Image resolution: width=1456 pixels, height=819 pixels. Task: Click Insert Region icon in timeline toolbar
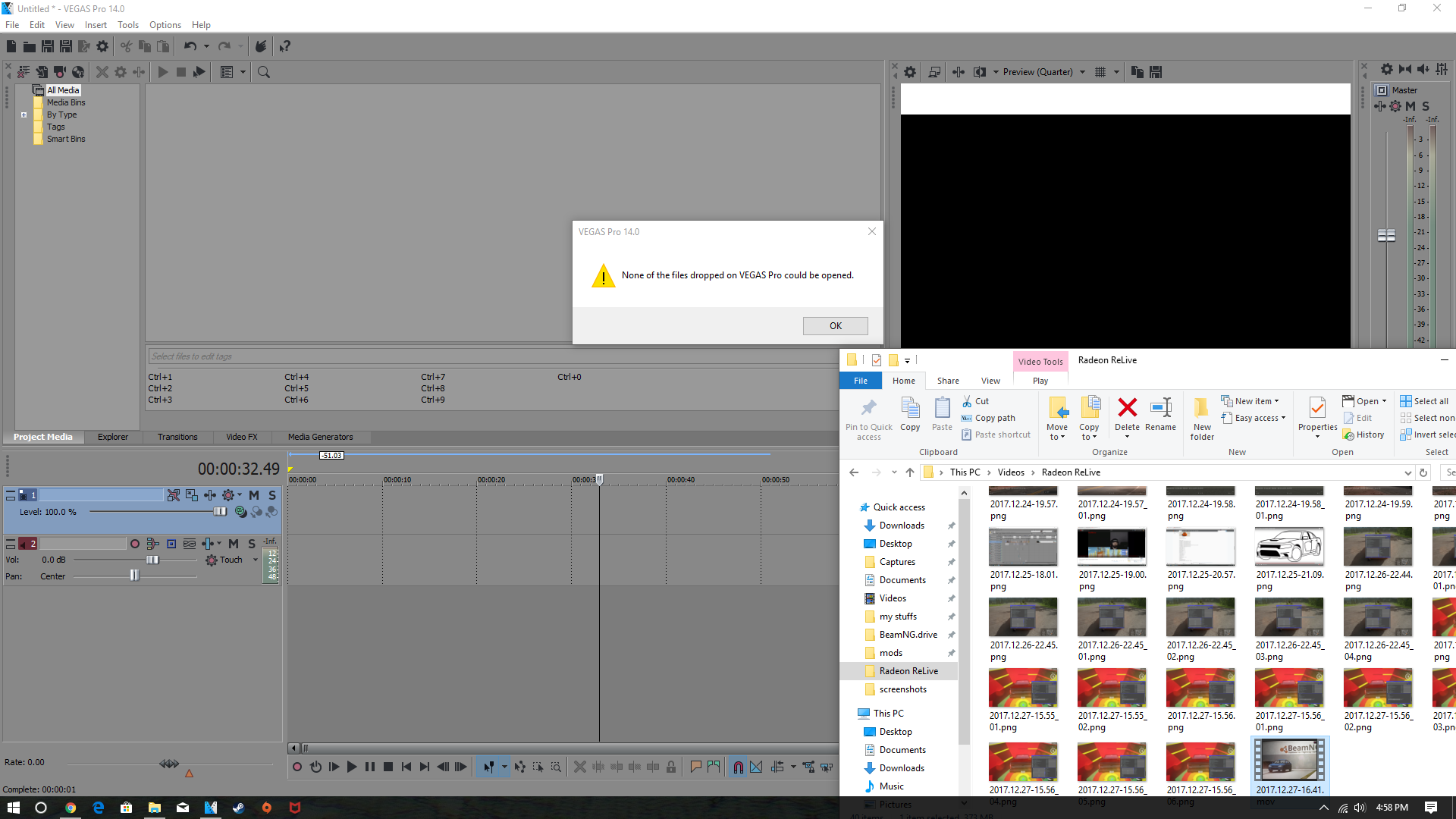pos(714,767)
